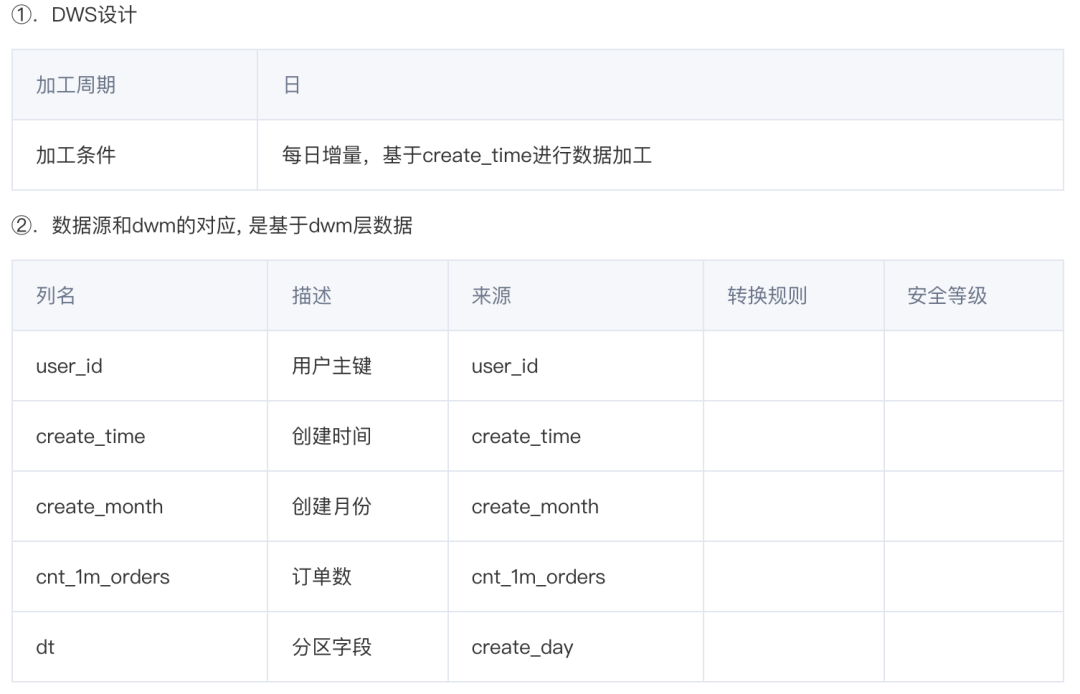Image resolution: width=1080 pixels, height=694 pixels.
Task: Click cnt_1m_orders in the 来源 column
Action: (538, 577)
